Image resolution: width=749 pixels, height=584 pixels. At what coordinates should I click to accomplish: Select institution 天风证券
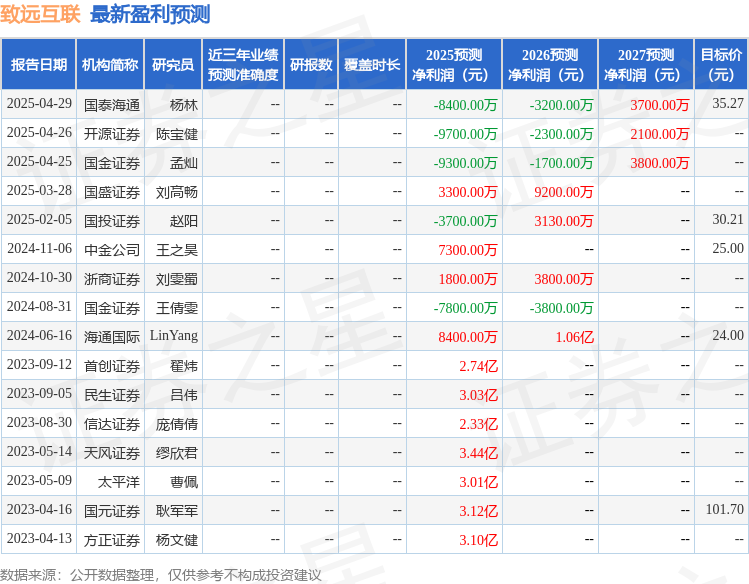click(112, 453)
